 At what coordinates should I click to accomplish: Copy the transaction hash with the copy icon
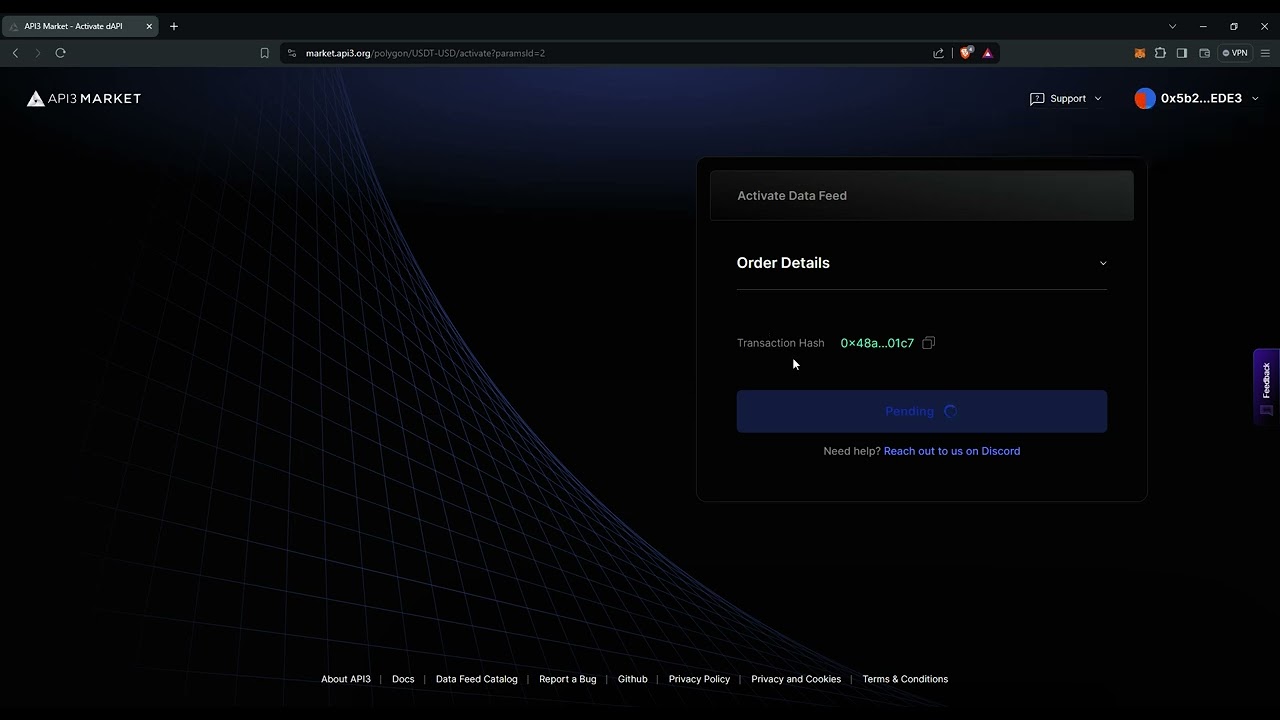pos(928,343)
